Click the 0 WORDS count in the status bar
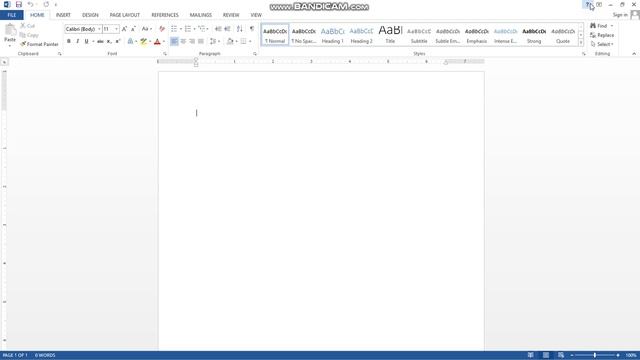Image resolution: width=640 pixels, height=360 pixels. 45,355
